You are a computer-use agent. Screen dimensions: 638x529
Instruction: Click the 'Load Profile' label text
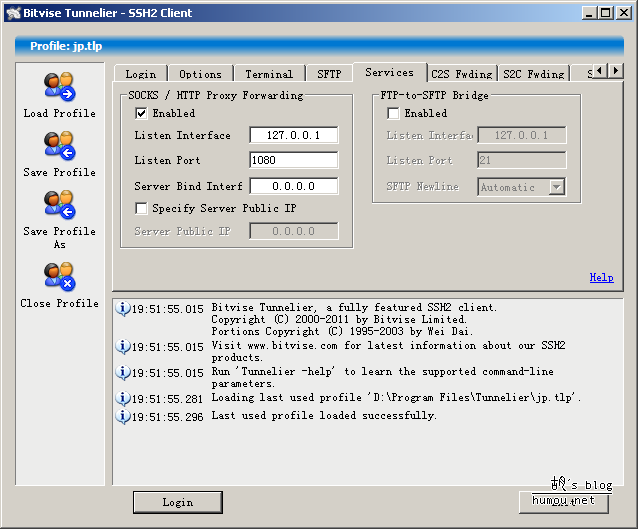[x=59, y=113]
